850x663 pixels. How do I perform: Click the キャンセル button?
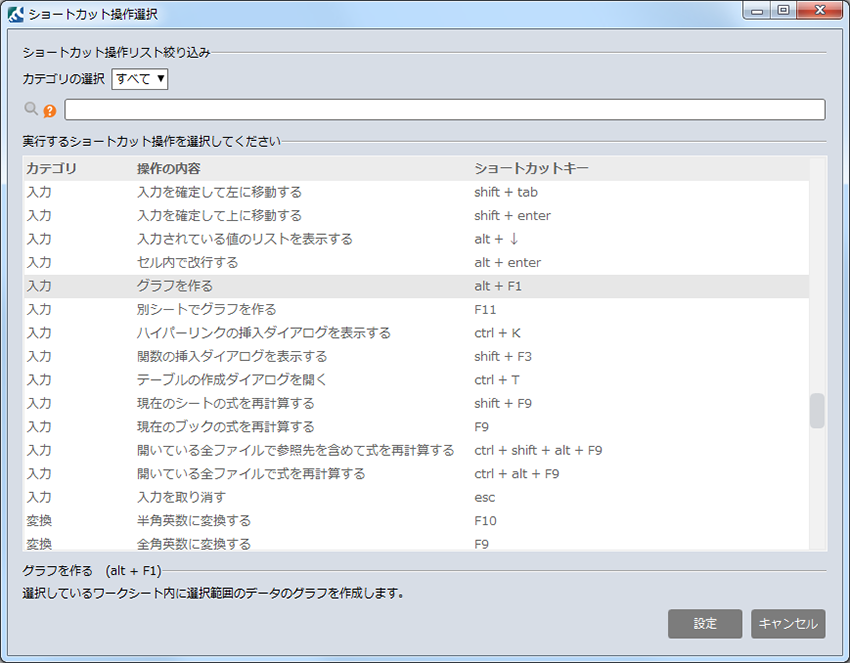point(788,623)
